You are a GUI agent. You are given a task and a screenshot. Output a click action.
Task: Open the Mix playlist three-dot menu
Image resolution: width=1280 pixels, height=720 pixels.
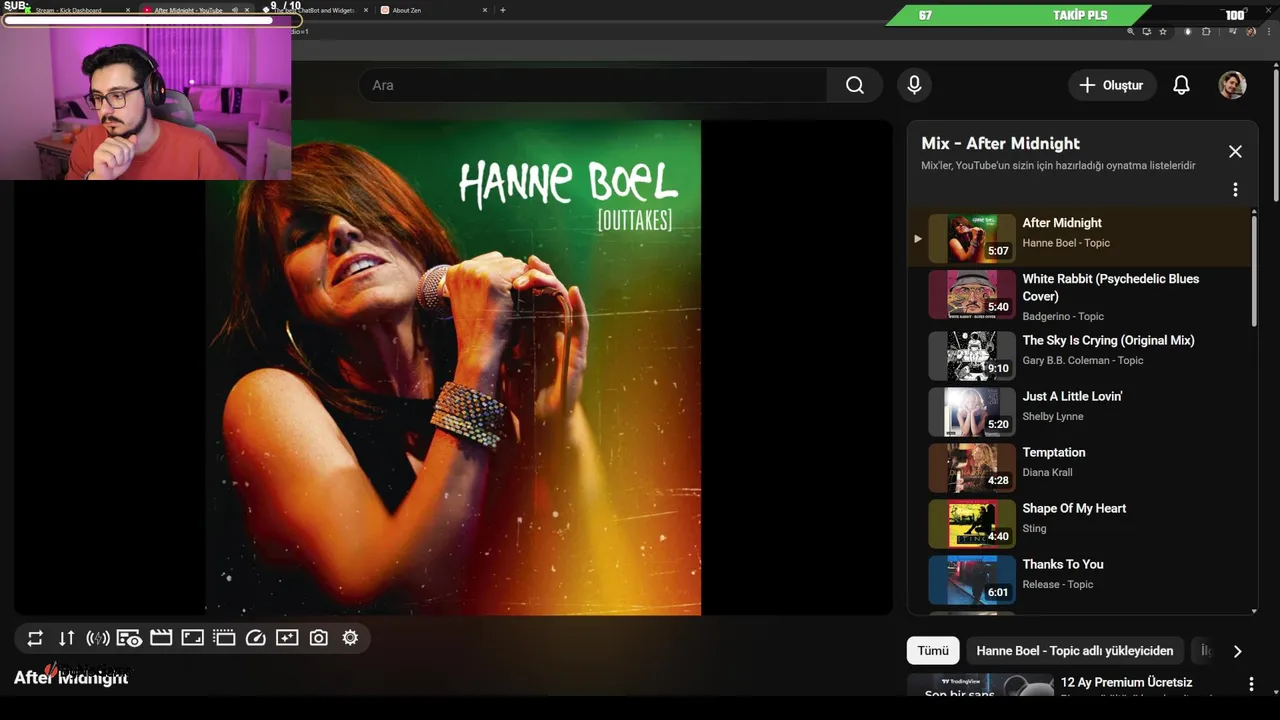click(1235, 189)
